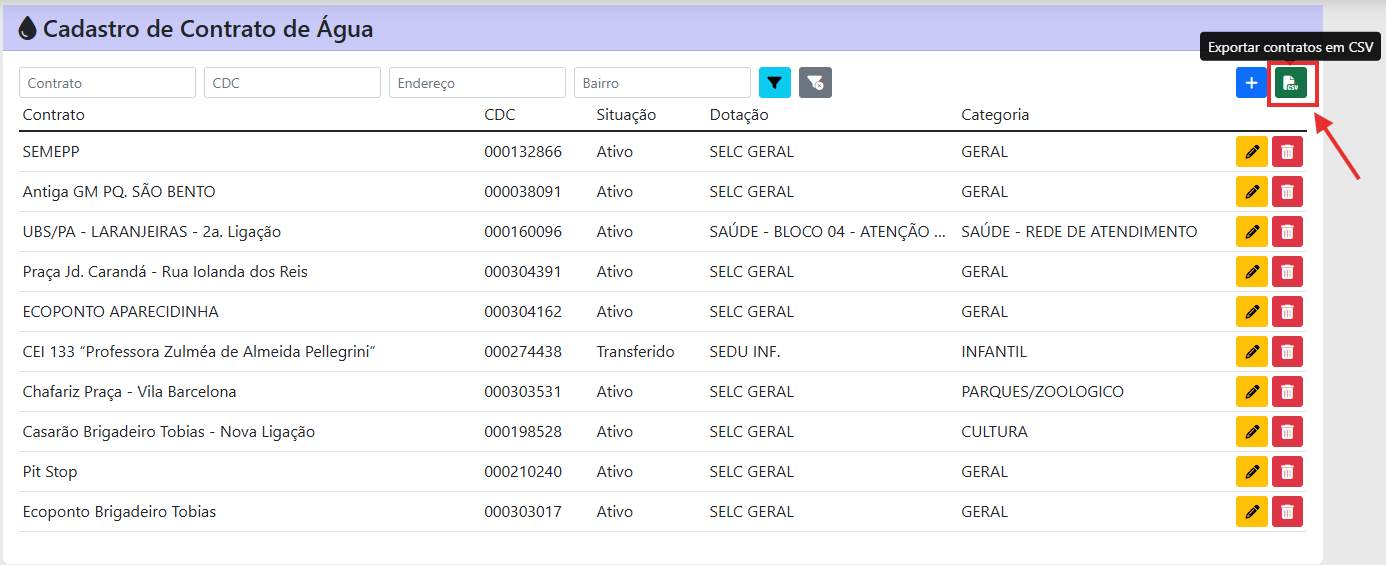
Task: Click the green Export CSV icon
Action: point(1291,83)
